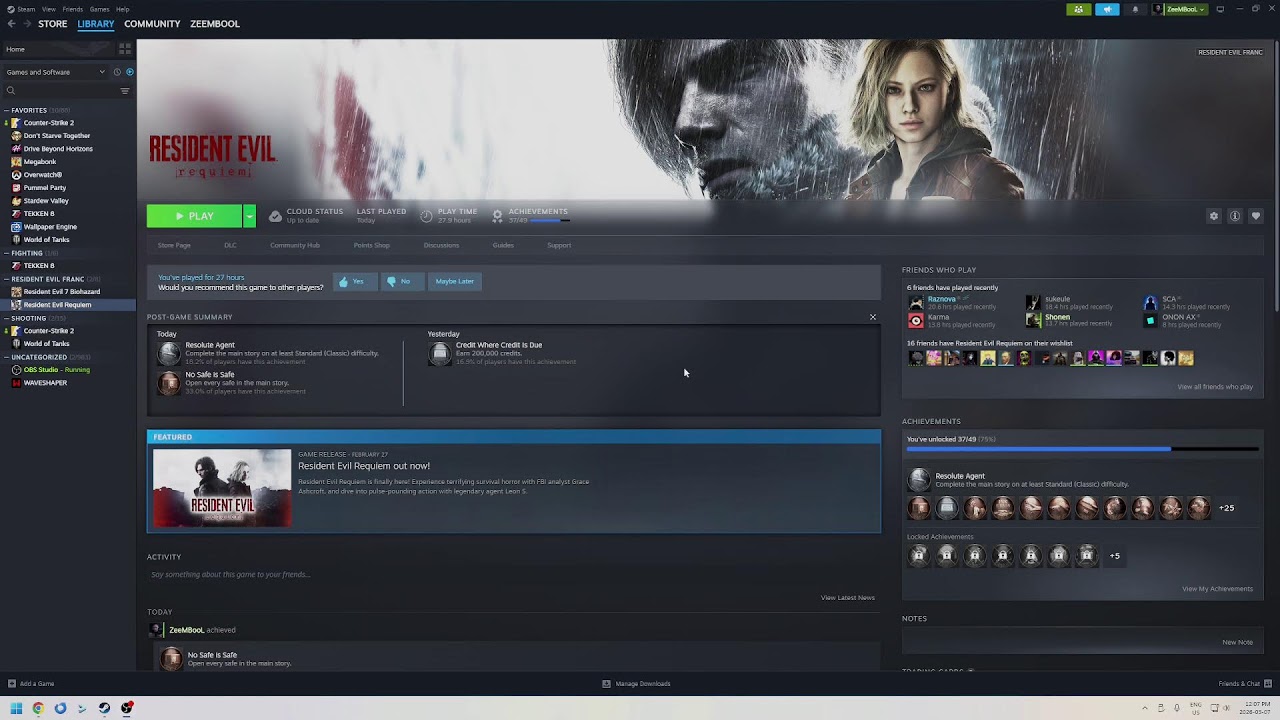
Task: Click the Credit Where Credit Is Due achievement icon
Action: 440,353
